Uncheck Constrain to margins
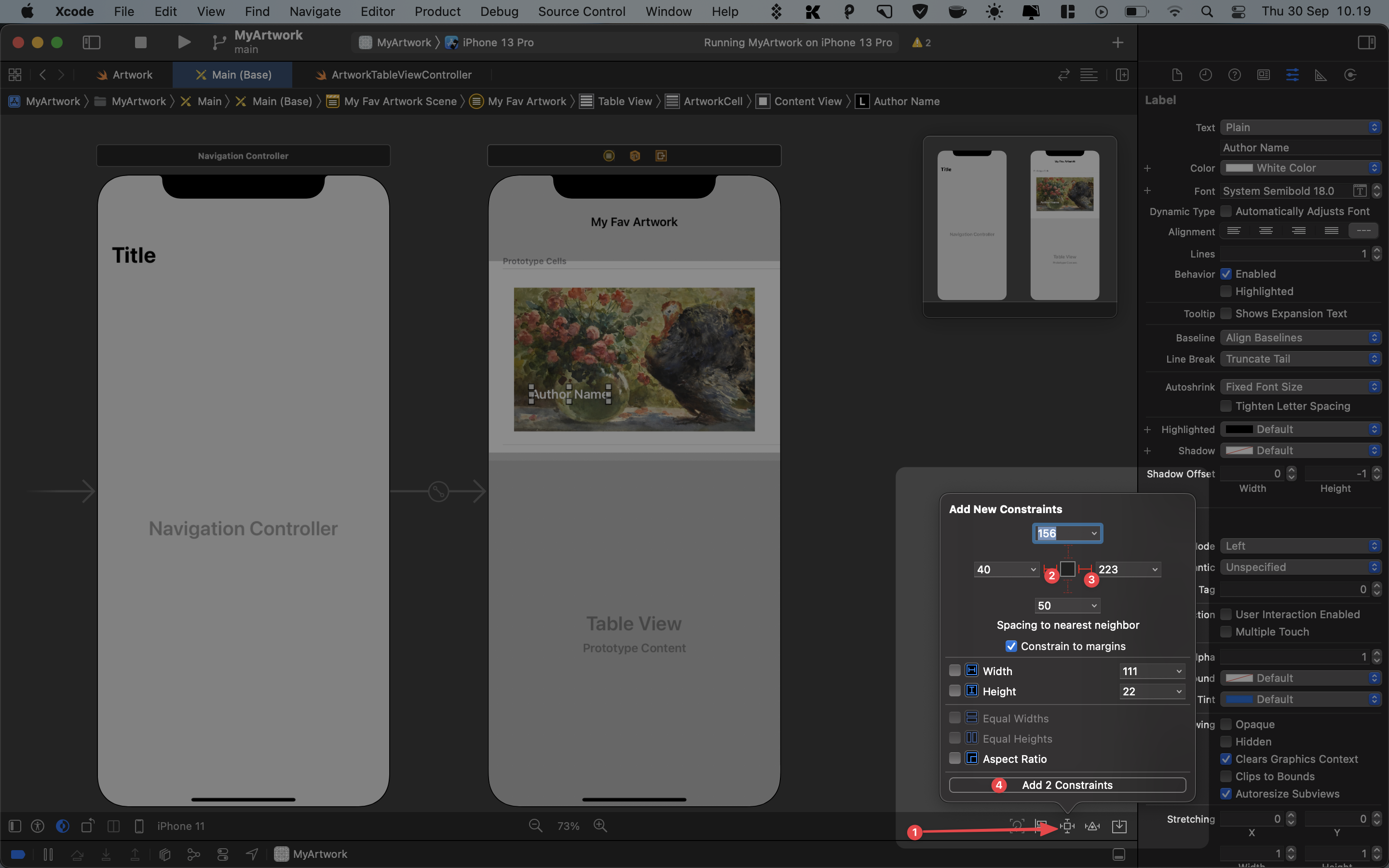 [x=1011, y=646]
